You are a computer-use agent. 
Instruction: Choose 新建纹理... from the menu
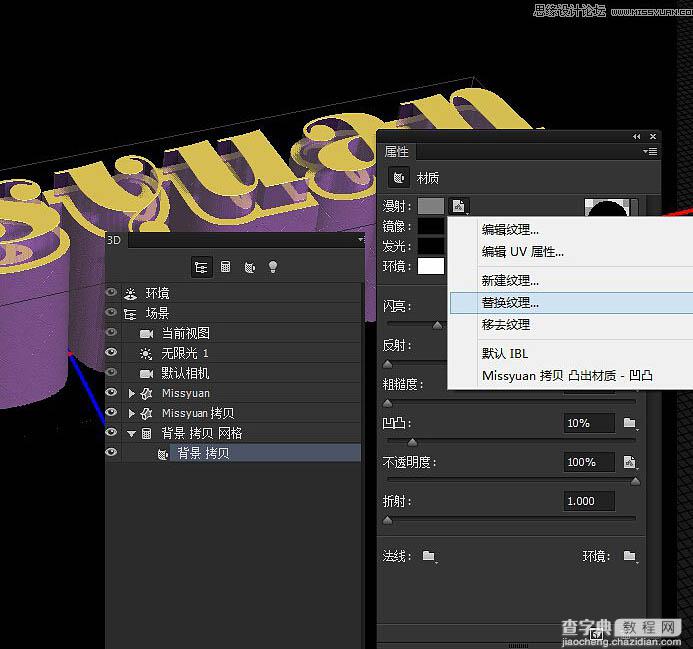point(510,281)
